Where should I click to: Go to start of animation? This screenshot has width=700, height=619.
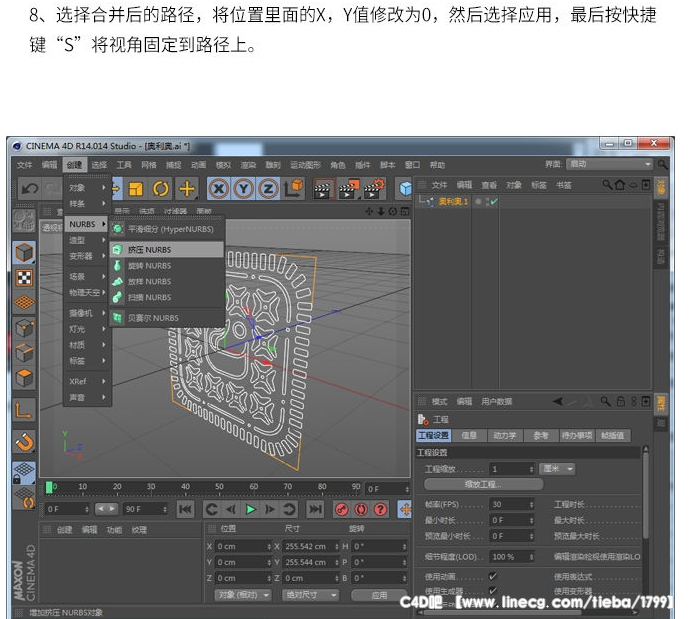click(x=185, y=509)
